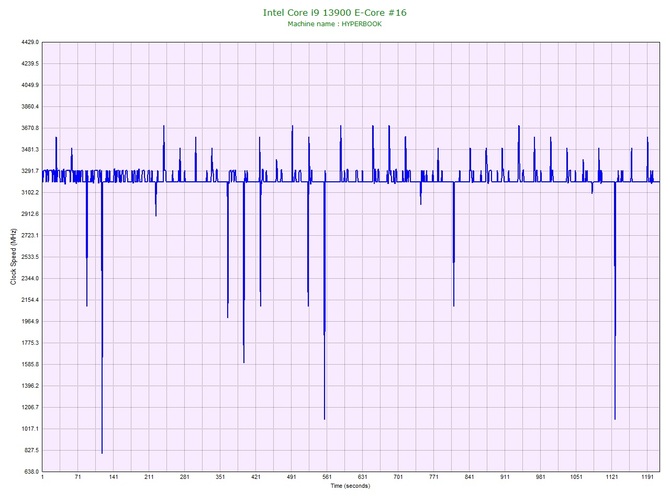The image size is (670, 503).
Task: Click the "Machine name : HYPERBOOK" subtitle
Action: 335,24
